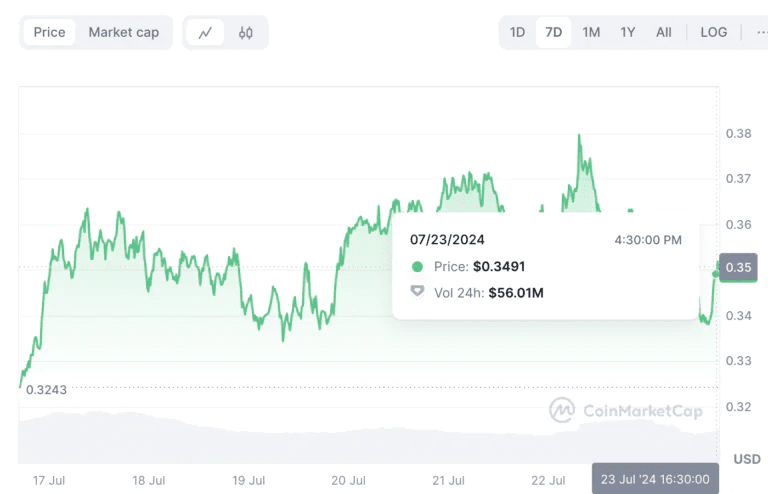Screen dimensions: 768x494
Task: Click the USD currency label
Action: tap(746, 459)
